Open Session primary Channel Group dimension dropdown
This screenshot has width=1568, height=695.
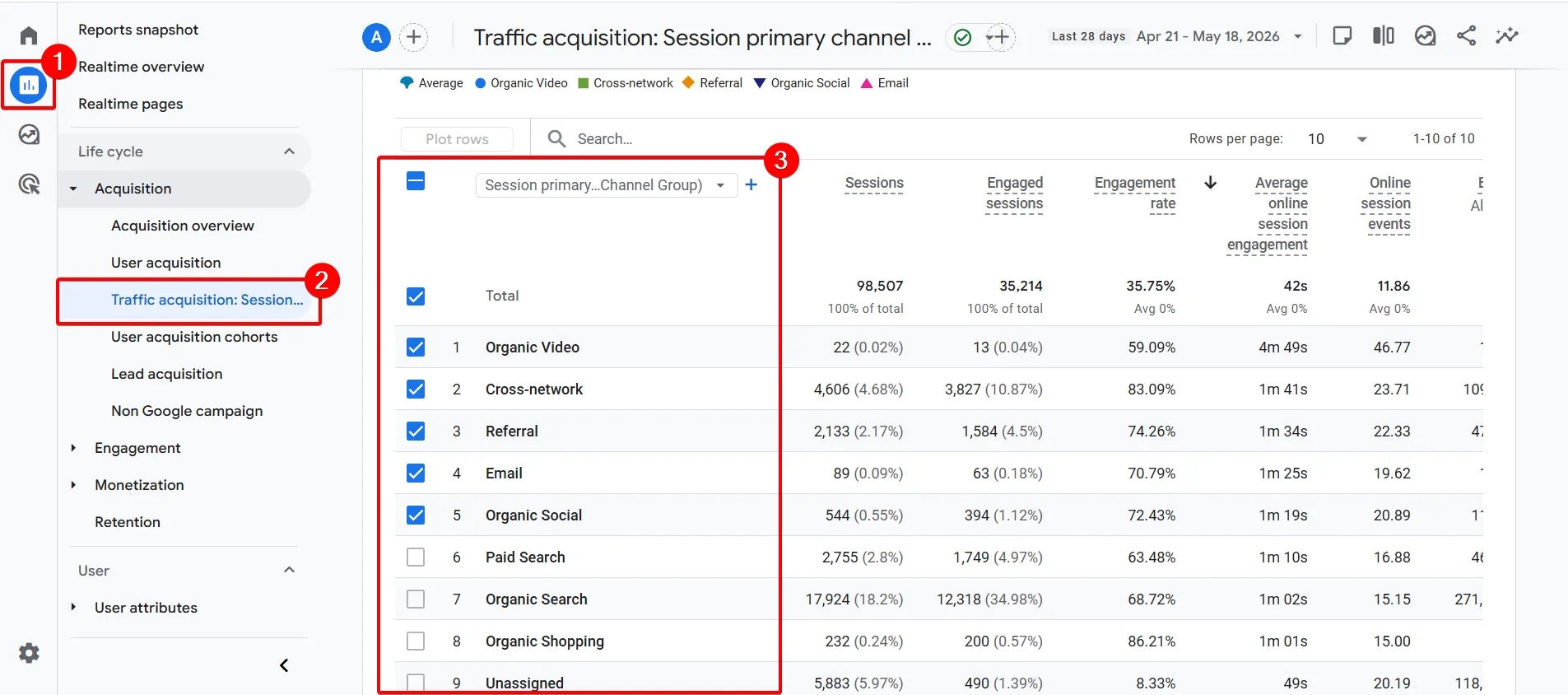tap(606, 185)
